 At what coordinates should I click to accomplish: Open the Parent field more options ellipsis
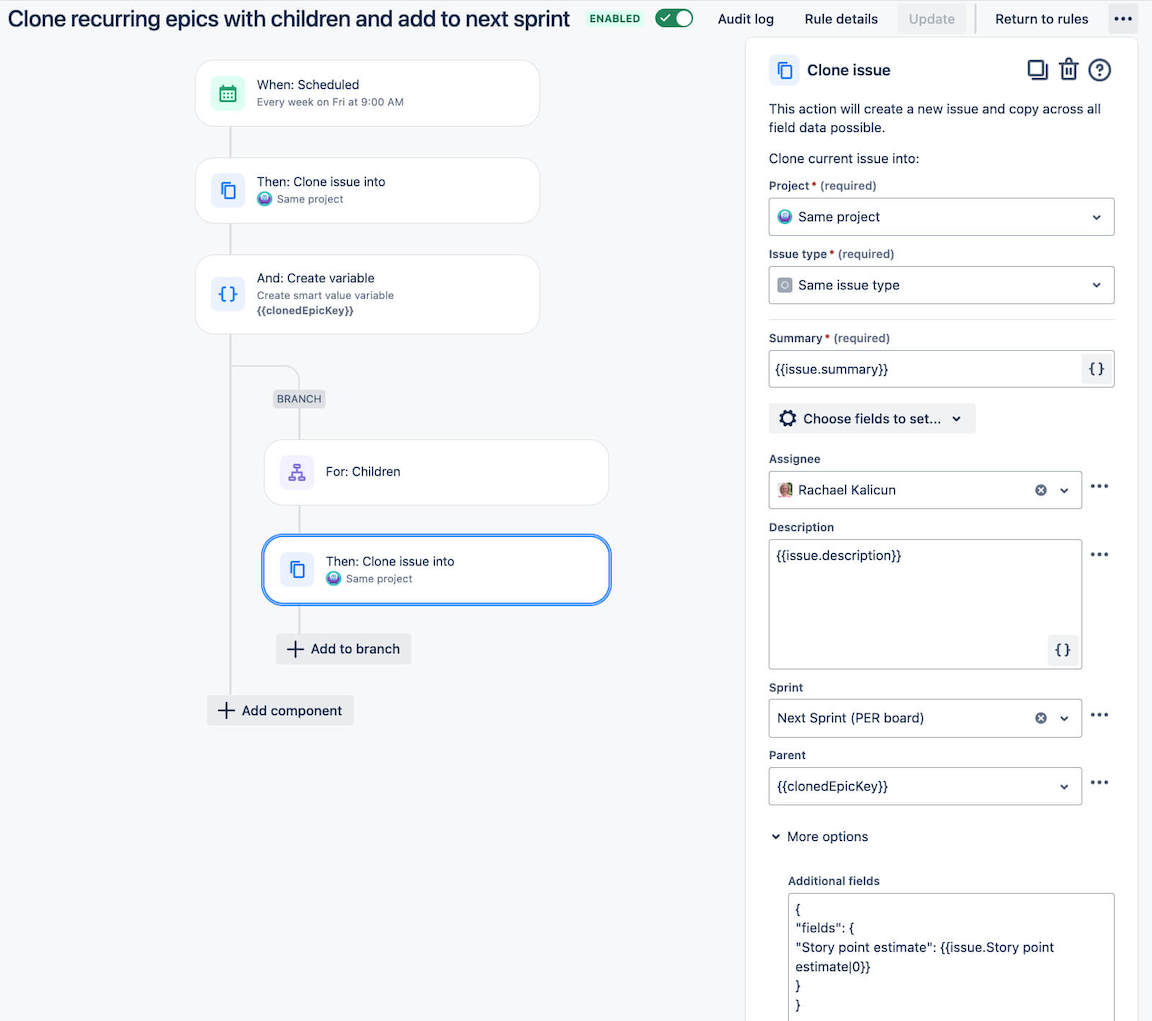point(1099,782)
